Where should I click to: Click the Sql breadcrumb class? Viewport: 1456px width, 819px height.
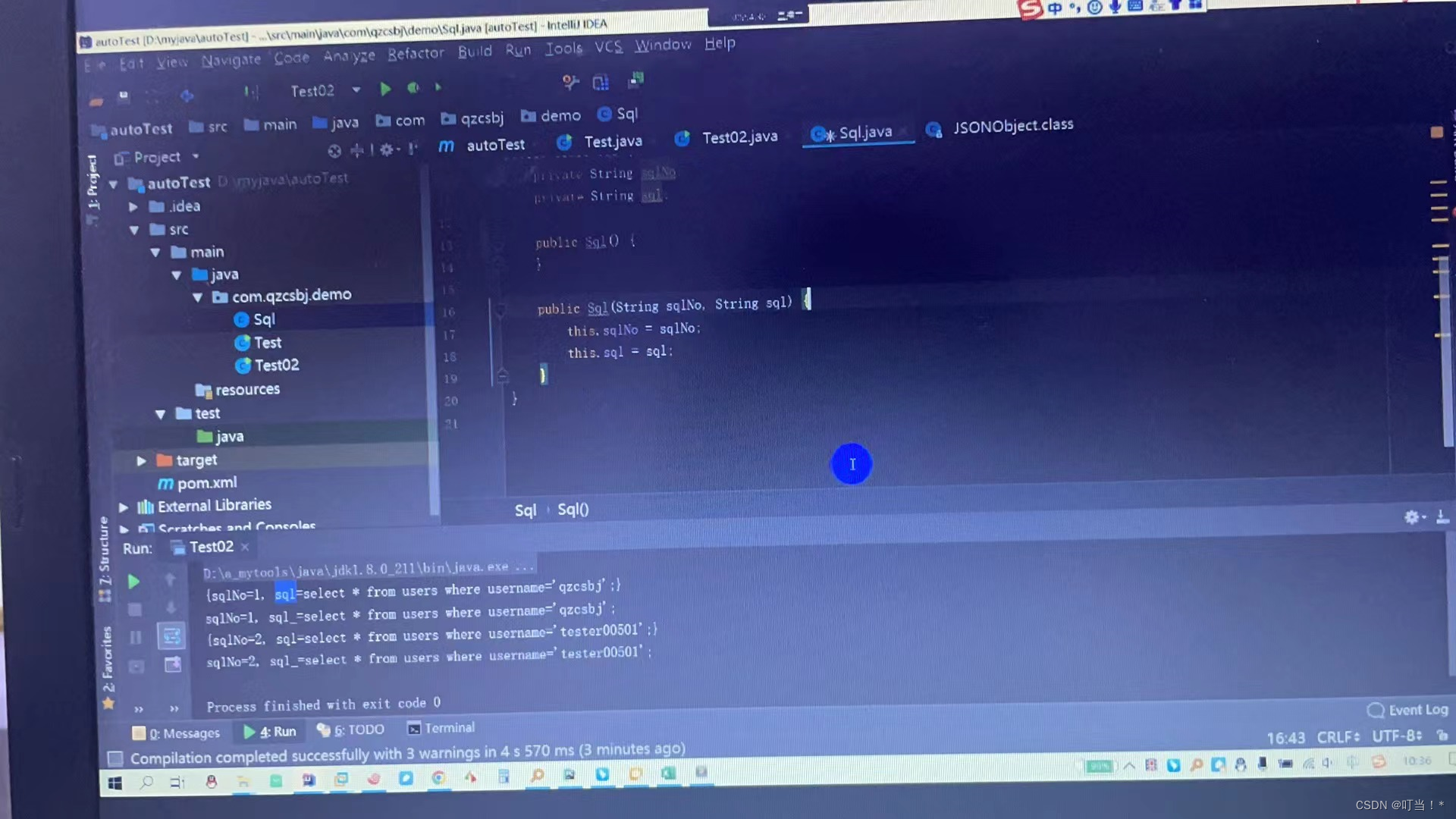point(617,115)
